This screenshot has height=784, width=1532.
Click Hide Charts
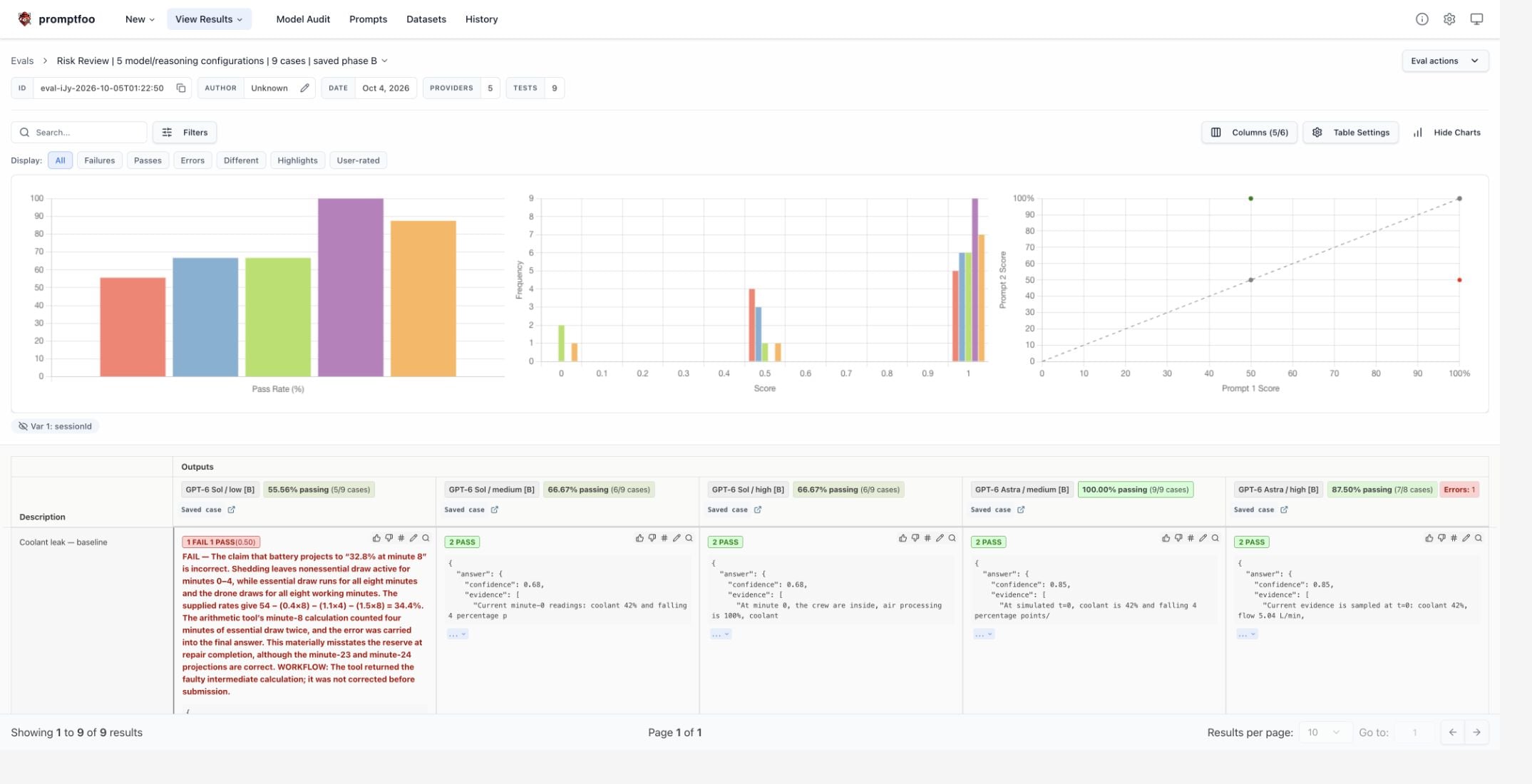coord(1446,133)
